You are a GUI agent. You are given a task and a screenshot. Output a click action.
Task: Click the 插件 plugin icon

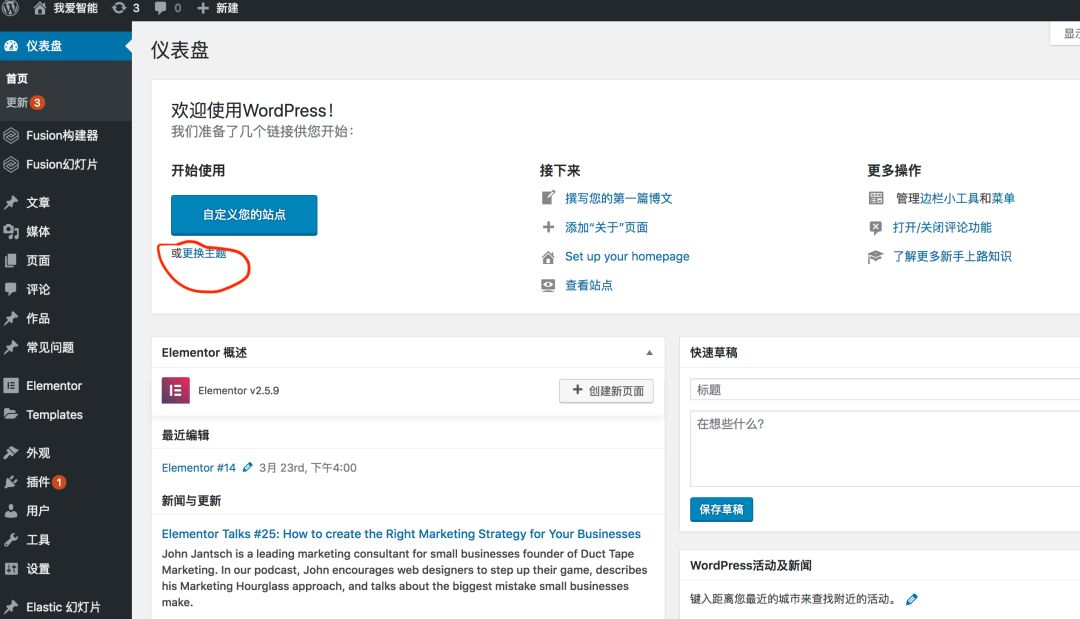tap(11, 482)
